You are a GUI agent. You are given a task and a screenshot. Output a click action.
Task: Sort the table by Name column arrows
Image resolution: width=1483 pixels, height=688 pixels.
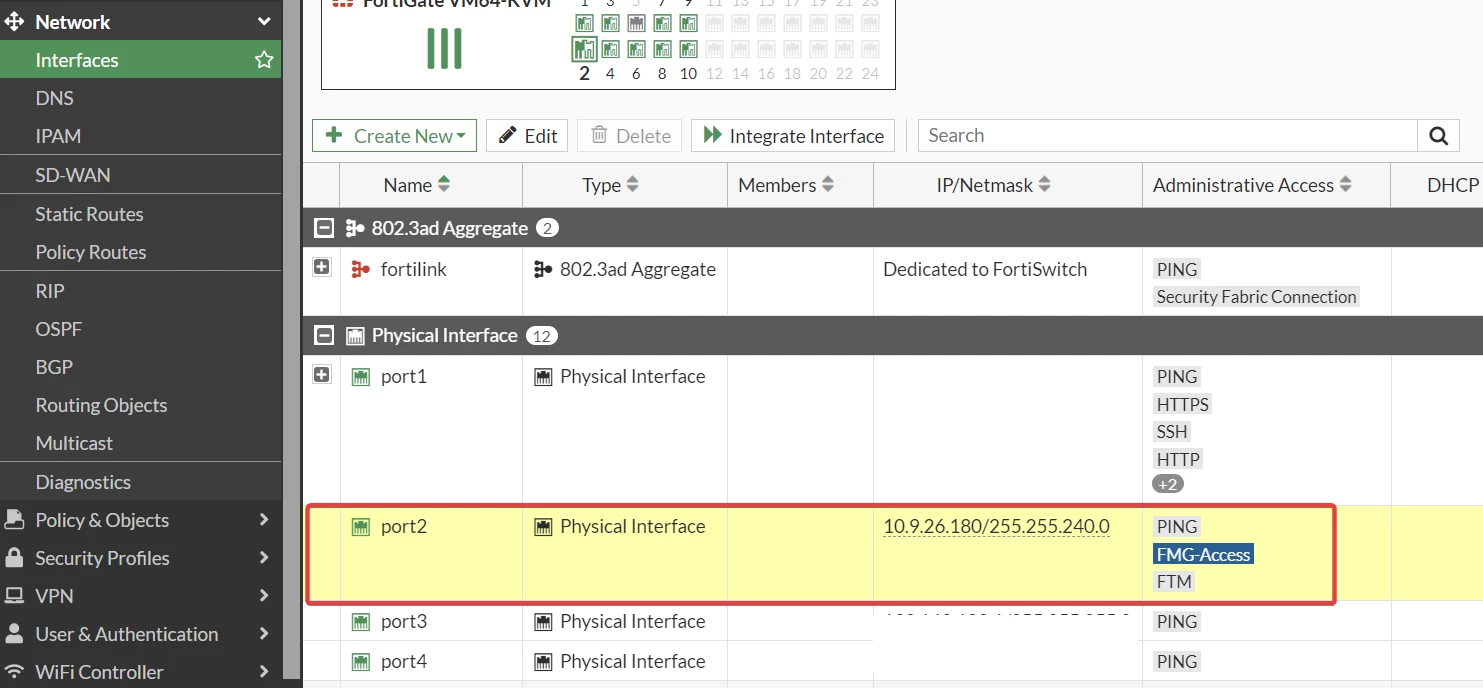click(444, 185)
